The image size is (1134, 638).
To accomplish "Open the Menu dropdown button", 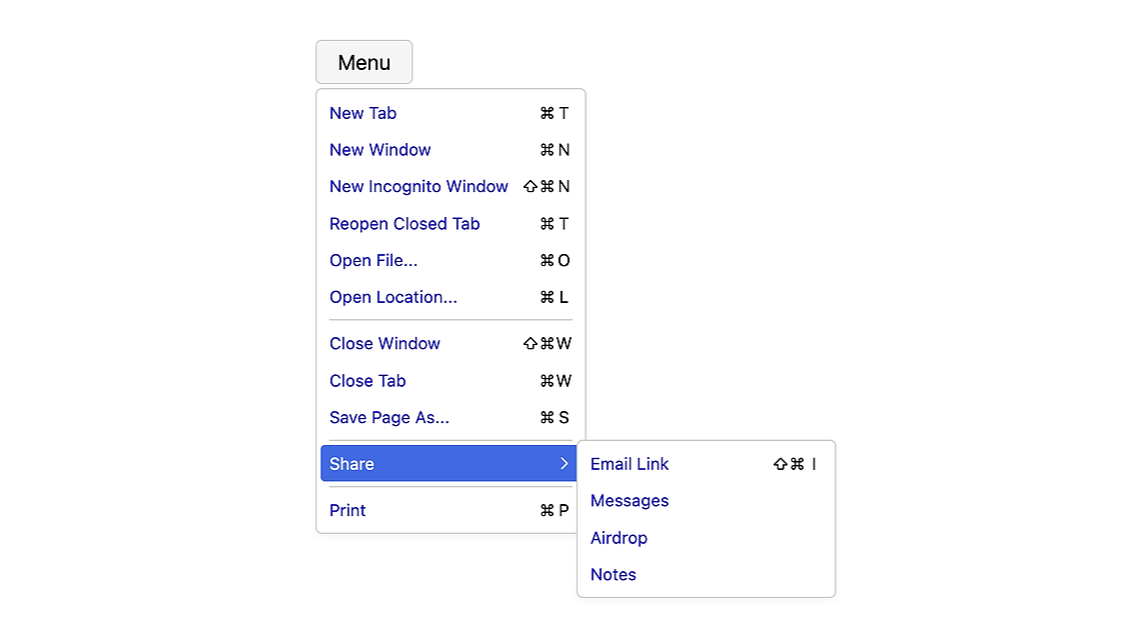I will coord(364,62).
